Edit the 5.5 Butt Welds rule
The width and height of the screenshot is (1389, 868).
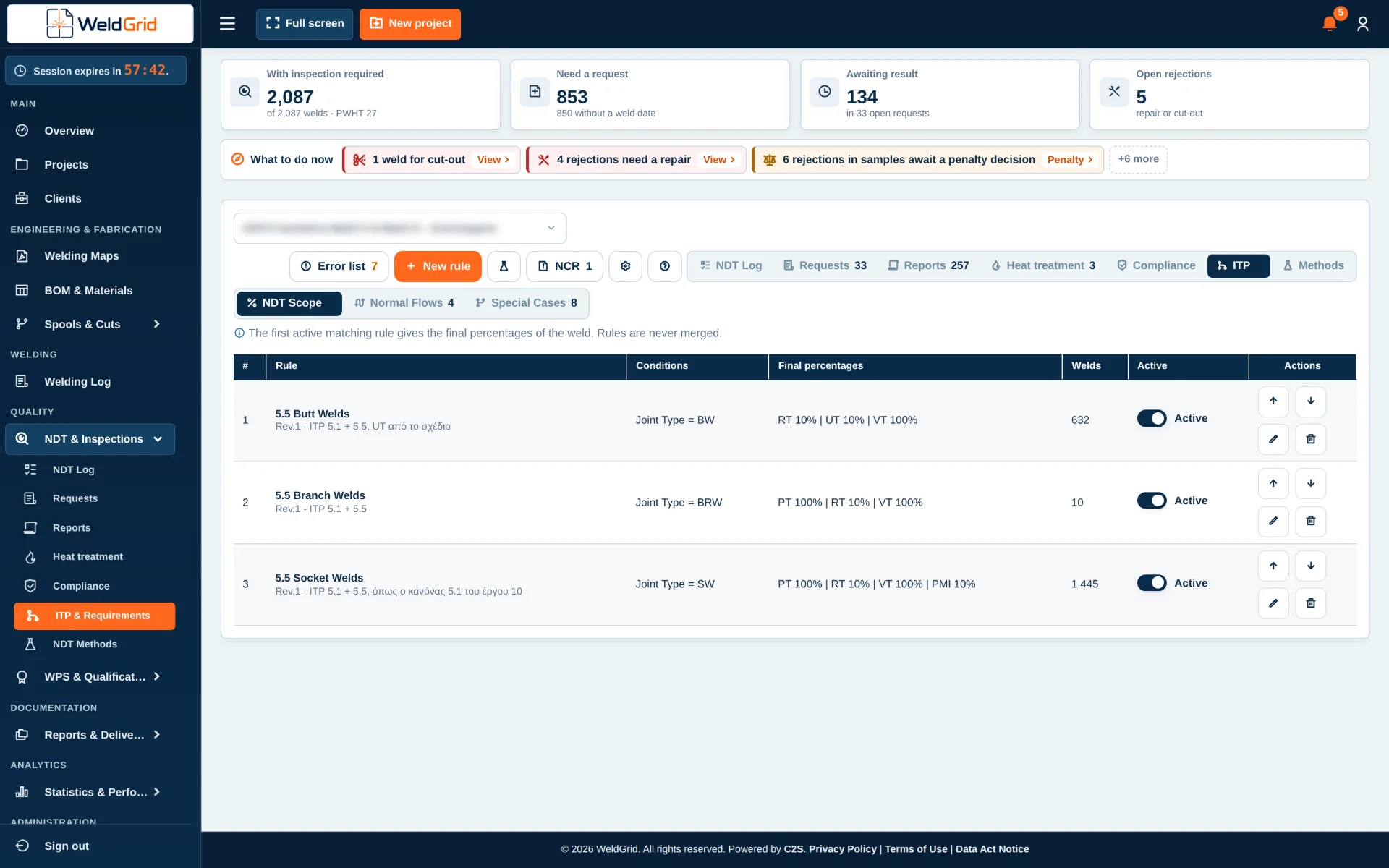point(1273,439)
